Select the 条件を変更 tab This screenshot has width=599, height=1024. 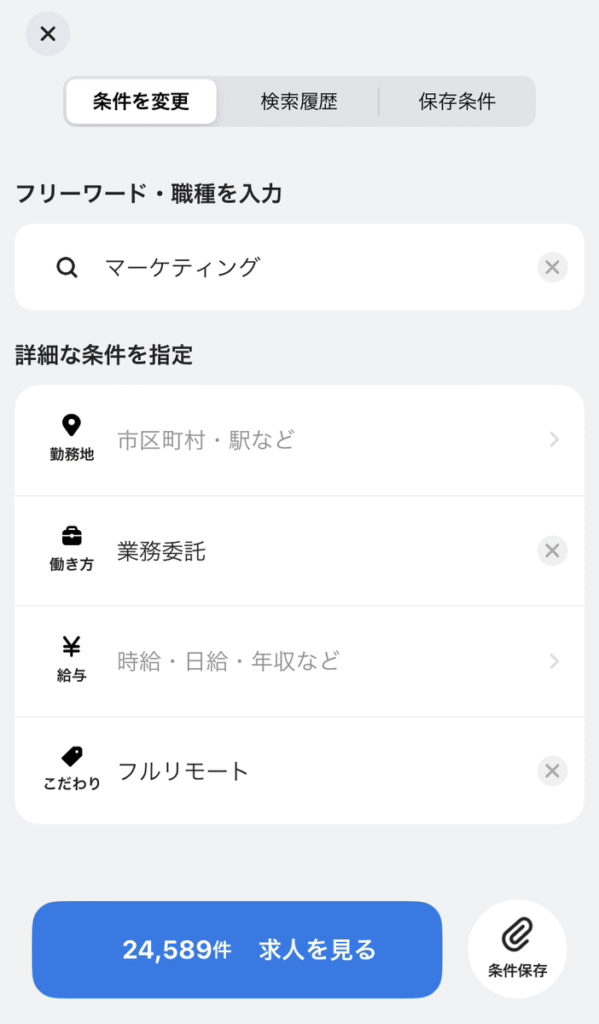(141, 101)
